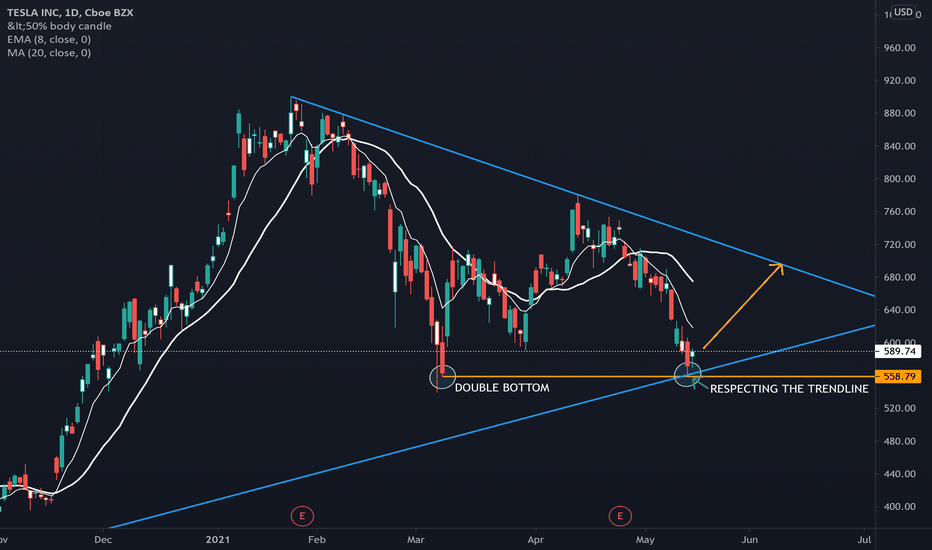Open the USD currency selector
The image size is (932, 550).
coord(903,12)
